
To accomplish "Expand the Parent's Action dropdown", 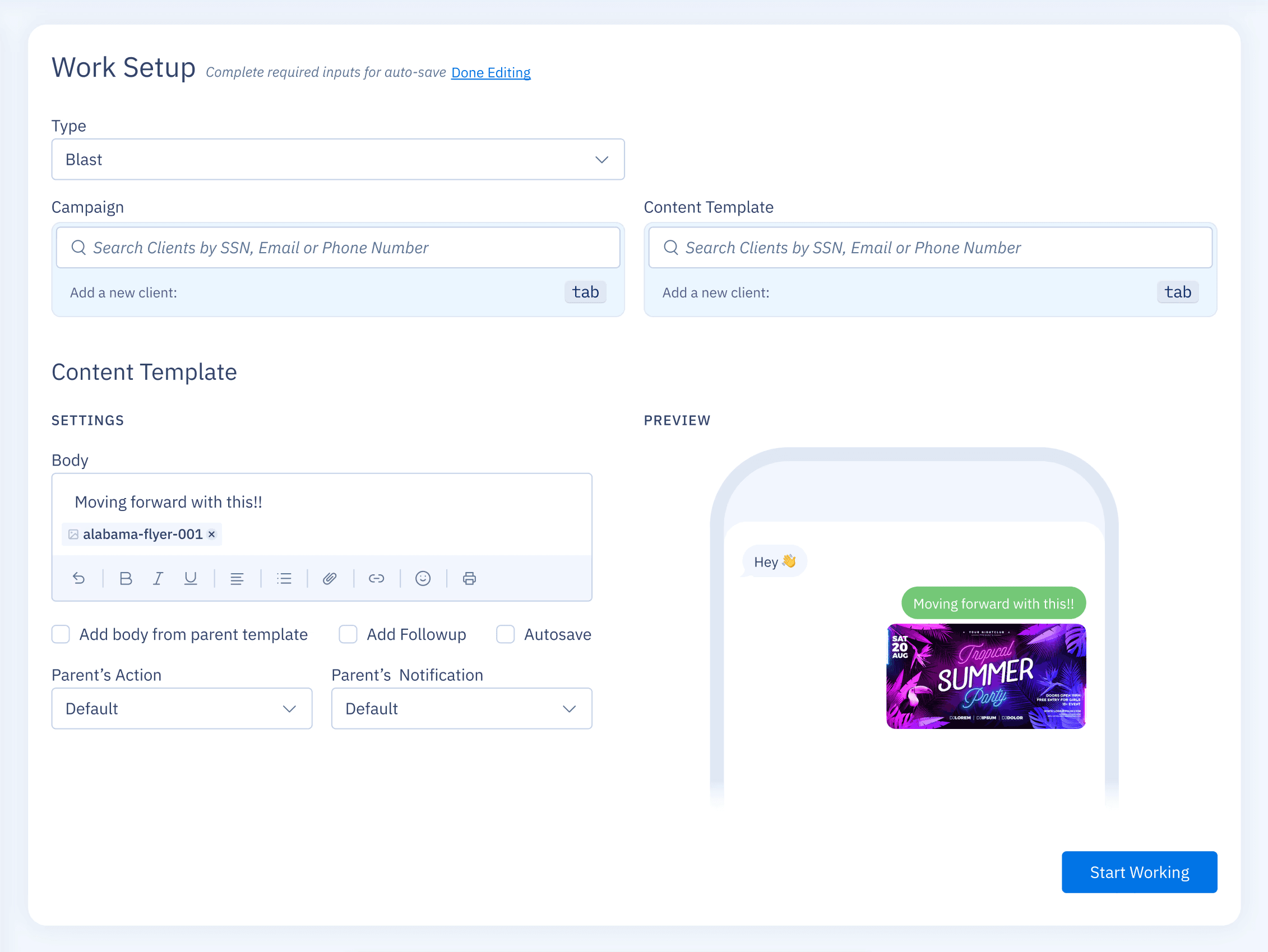I will point(182,708).
